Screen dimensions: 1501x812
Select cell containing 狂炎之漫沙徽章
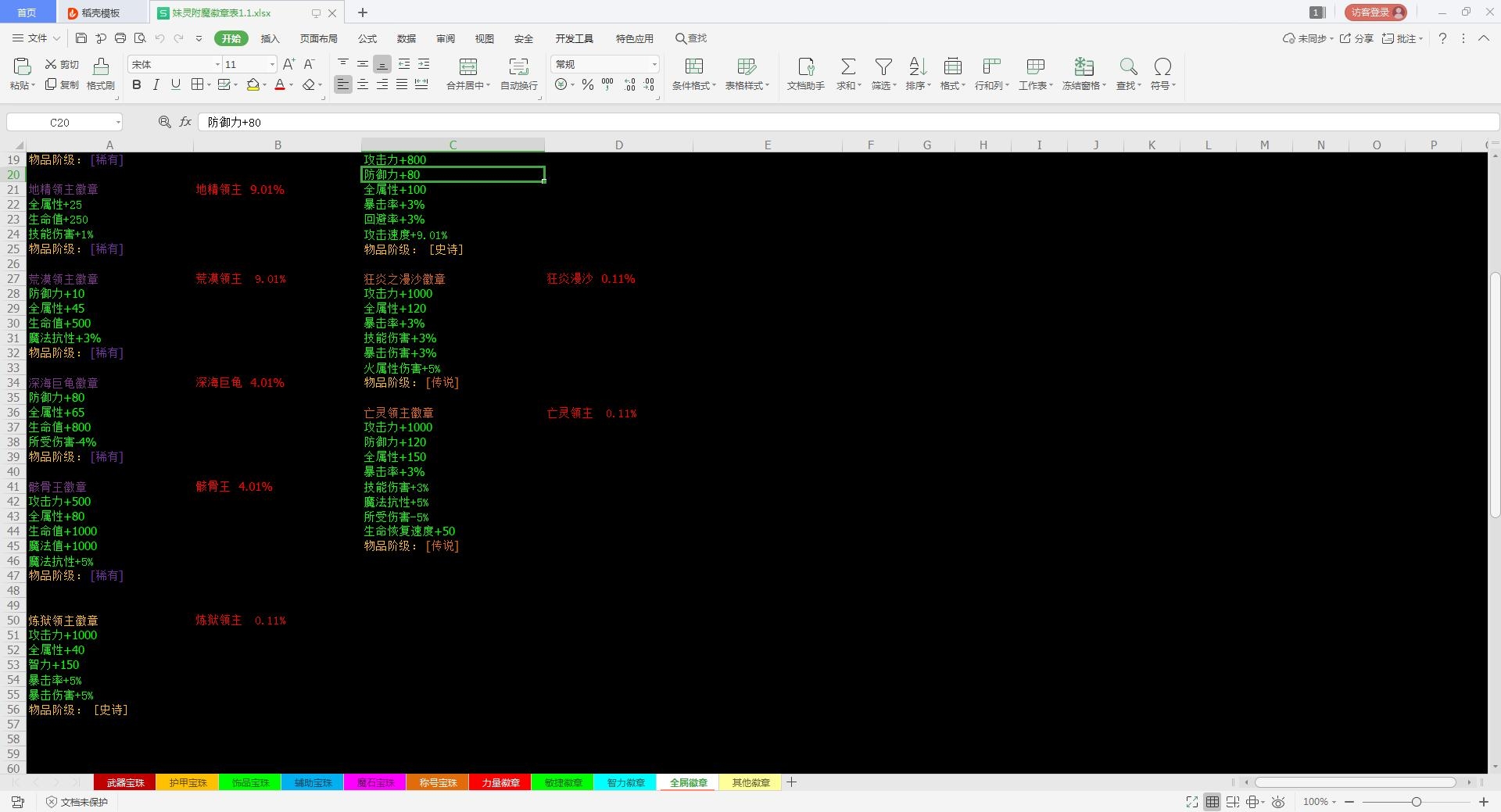pyautogui.click(x=453, y=279)
